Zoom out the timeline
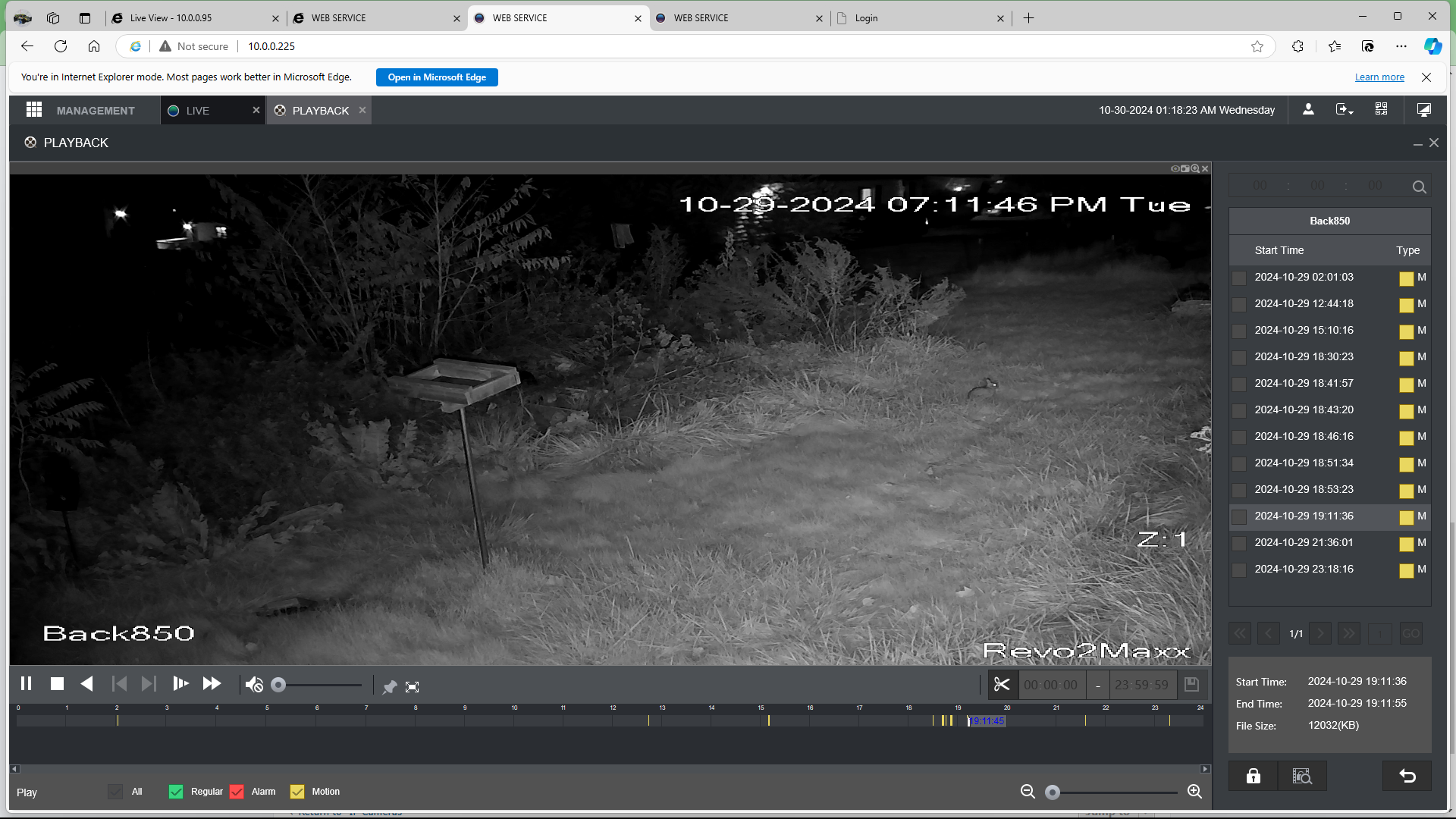Screen dimensions: 1456x819 tap(1028, 792)
